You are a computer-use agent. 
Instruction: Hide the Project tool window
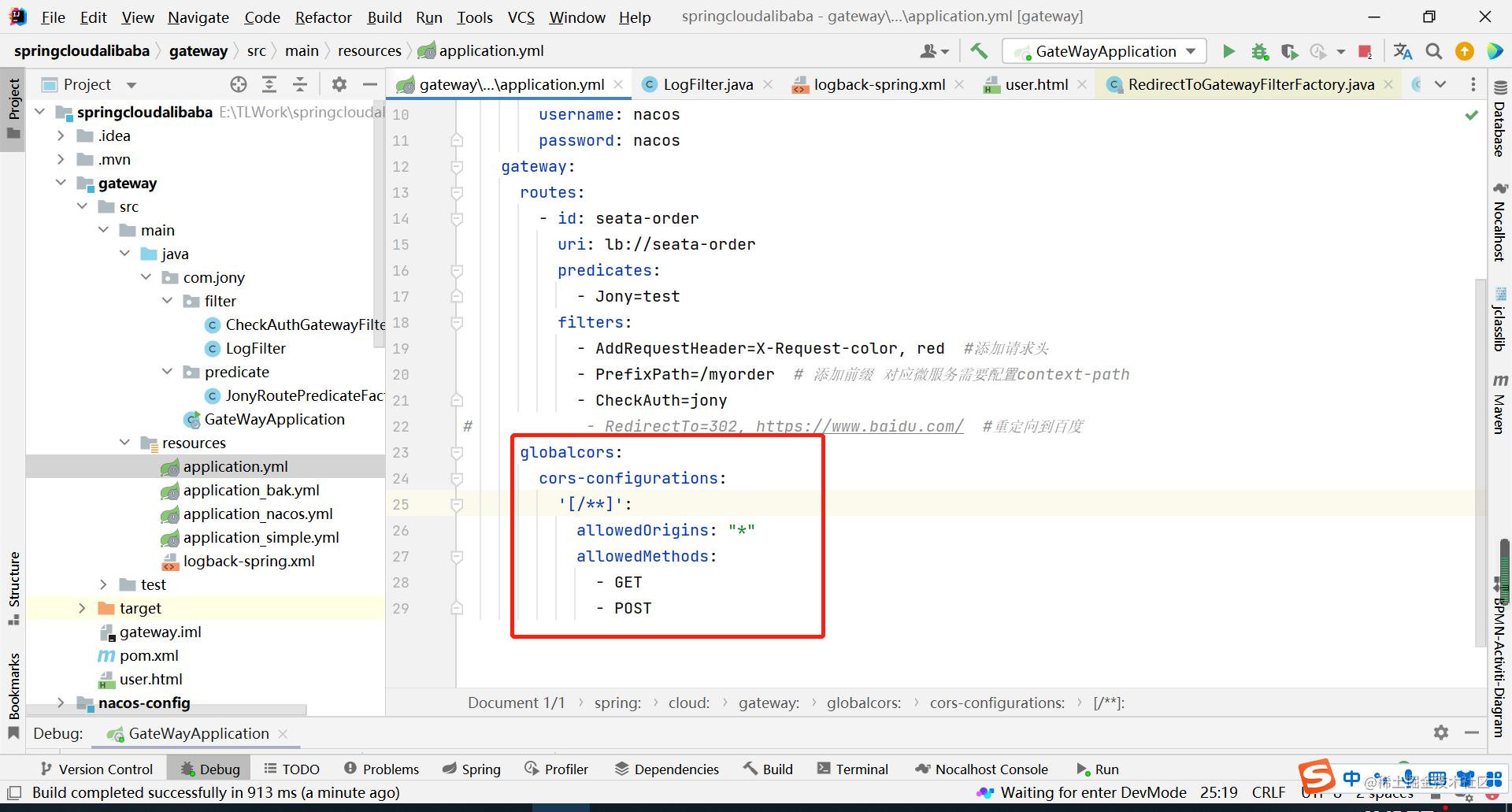[369, 84]
